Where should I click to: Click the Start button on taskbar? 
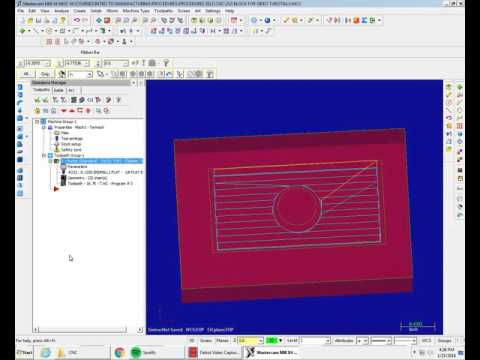(25, 352)
